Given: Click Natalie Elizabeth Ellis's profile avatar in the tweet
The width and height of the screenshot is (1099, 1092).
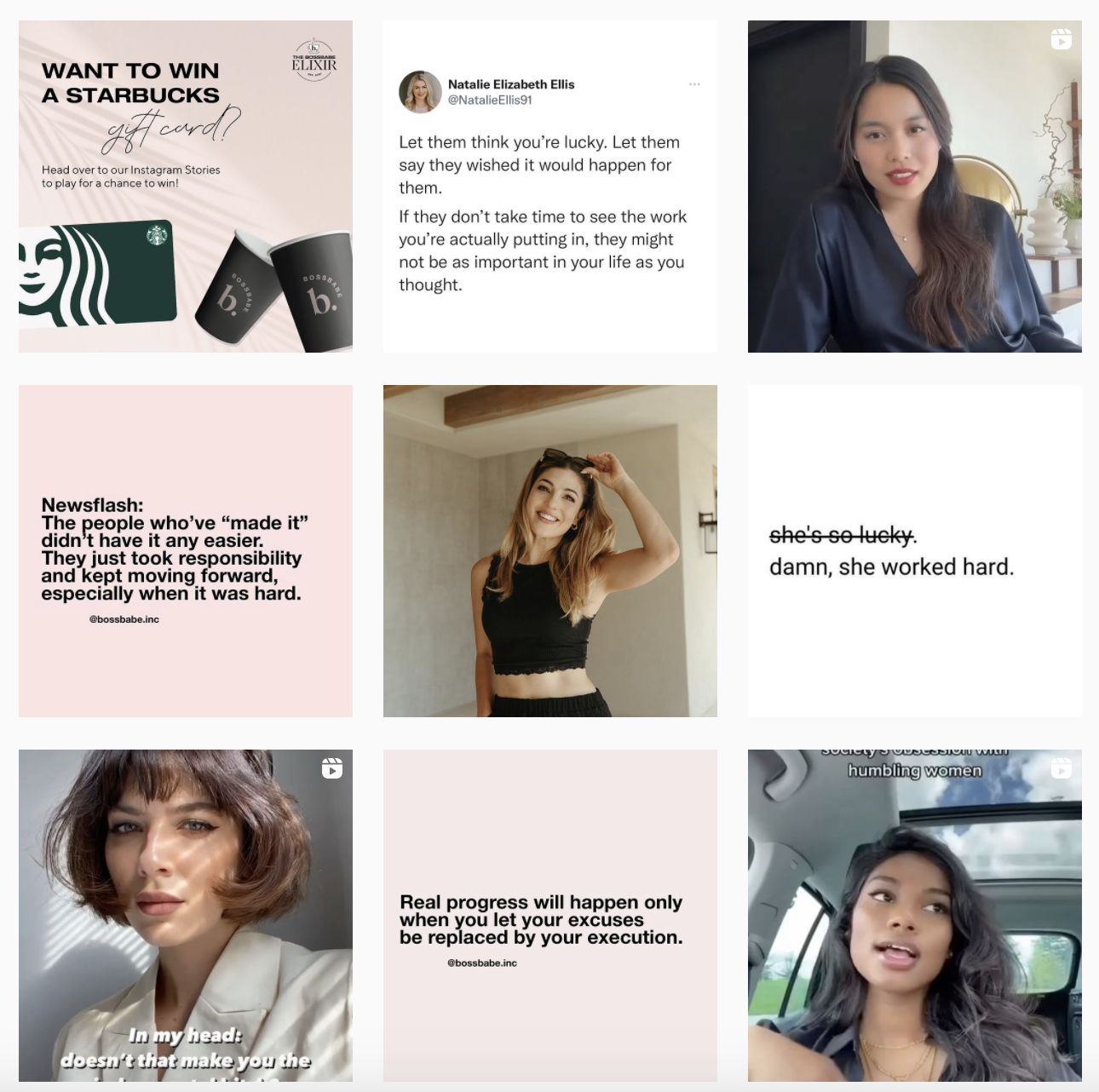Looking at the screenshot, I should coord(420,92).
